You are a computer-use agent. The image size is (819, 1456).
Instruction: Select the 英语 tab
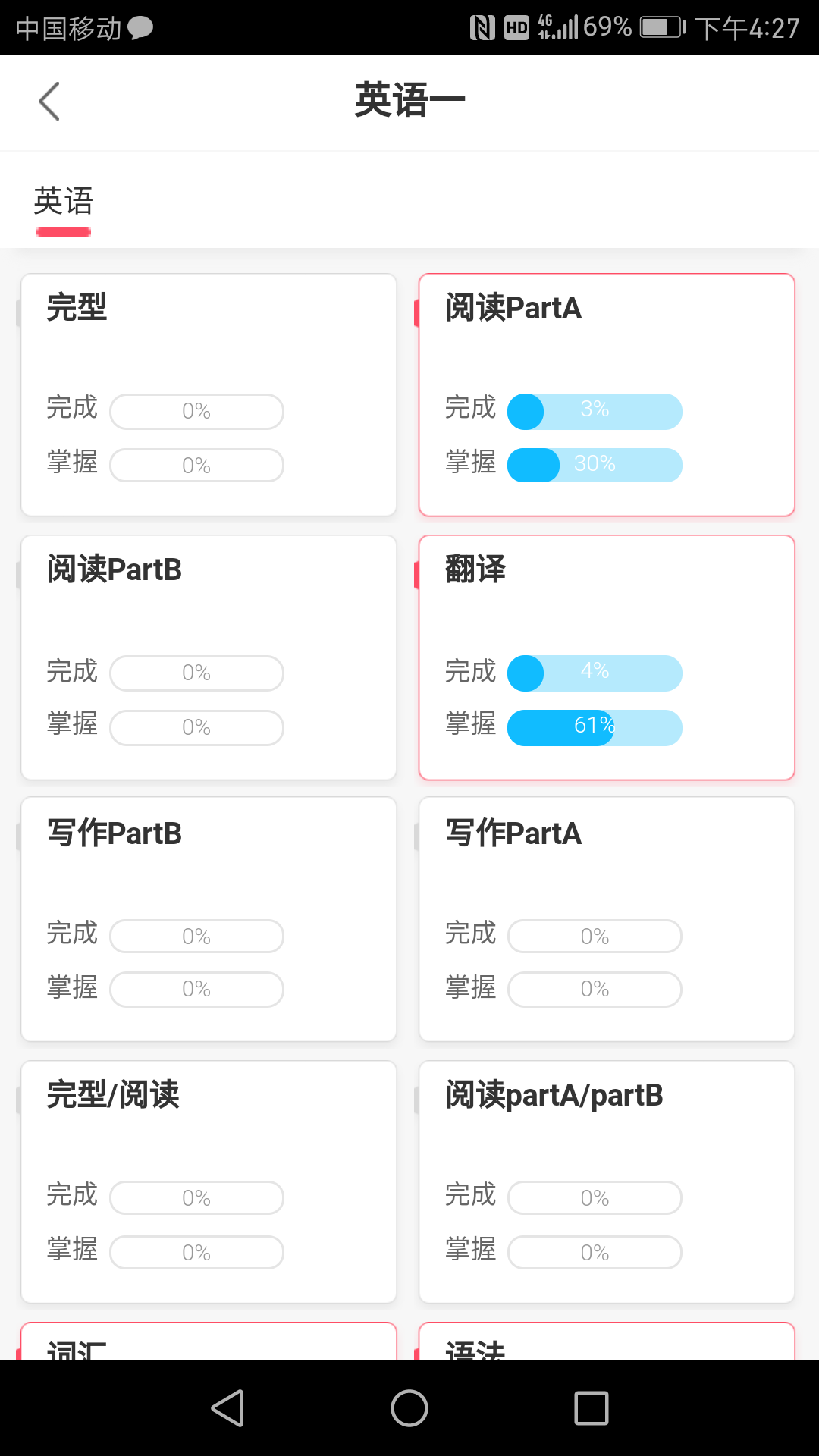pos(64,202)
